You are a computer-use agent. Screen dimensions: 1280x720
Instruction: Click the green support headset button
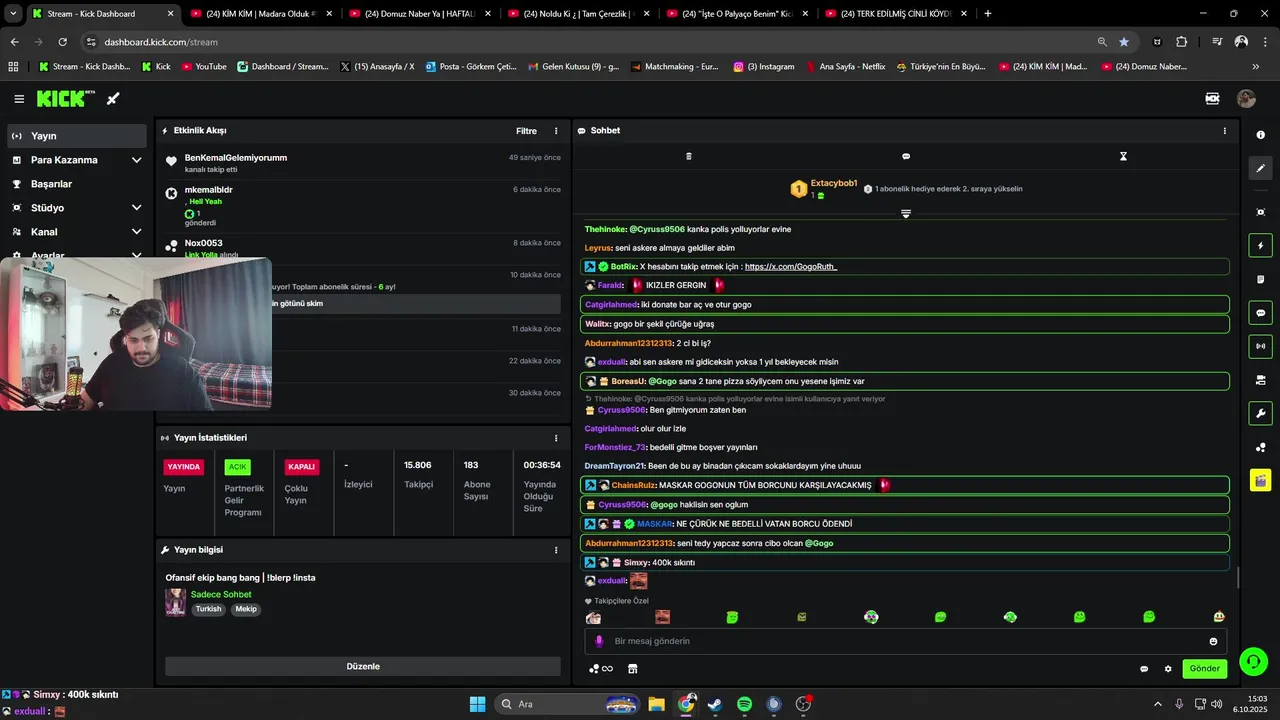[x=1253, y=661]
